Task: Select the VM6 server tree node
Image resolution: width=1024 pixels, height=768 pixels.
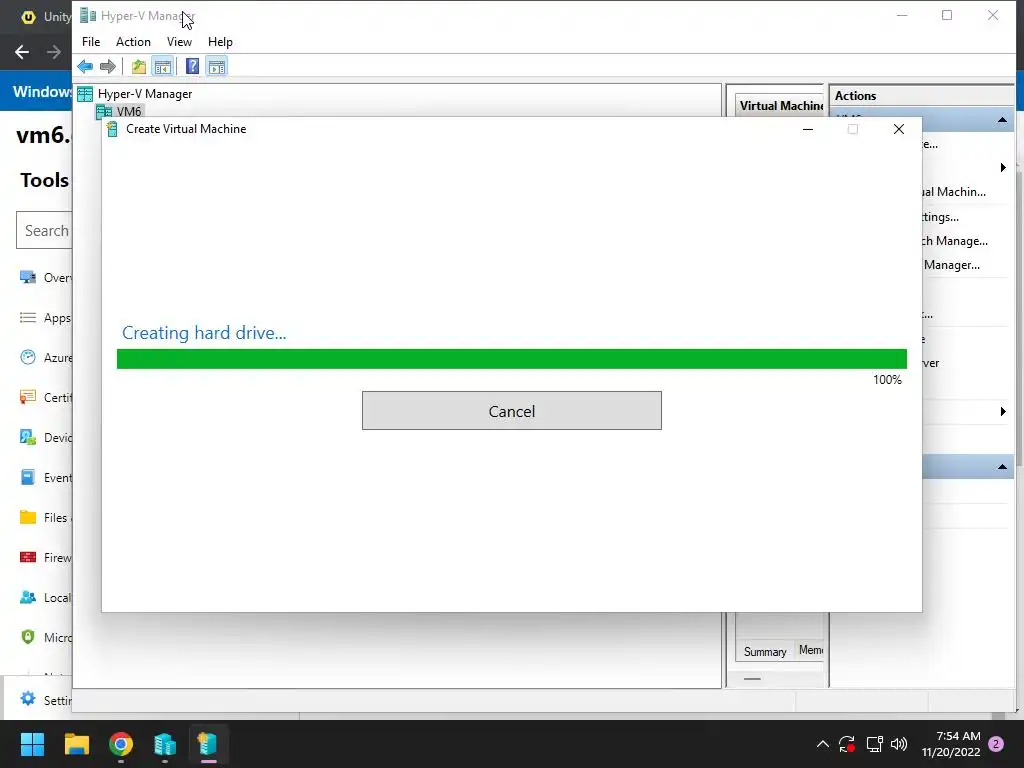Action: 120,111
